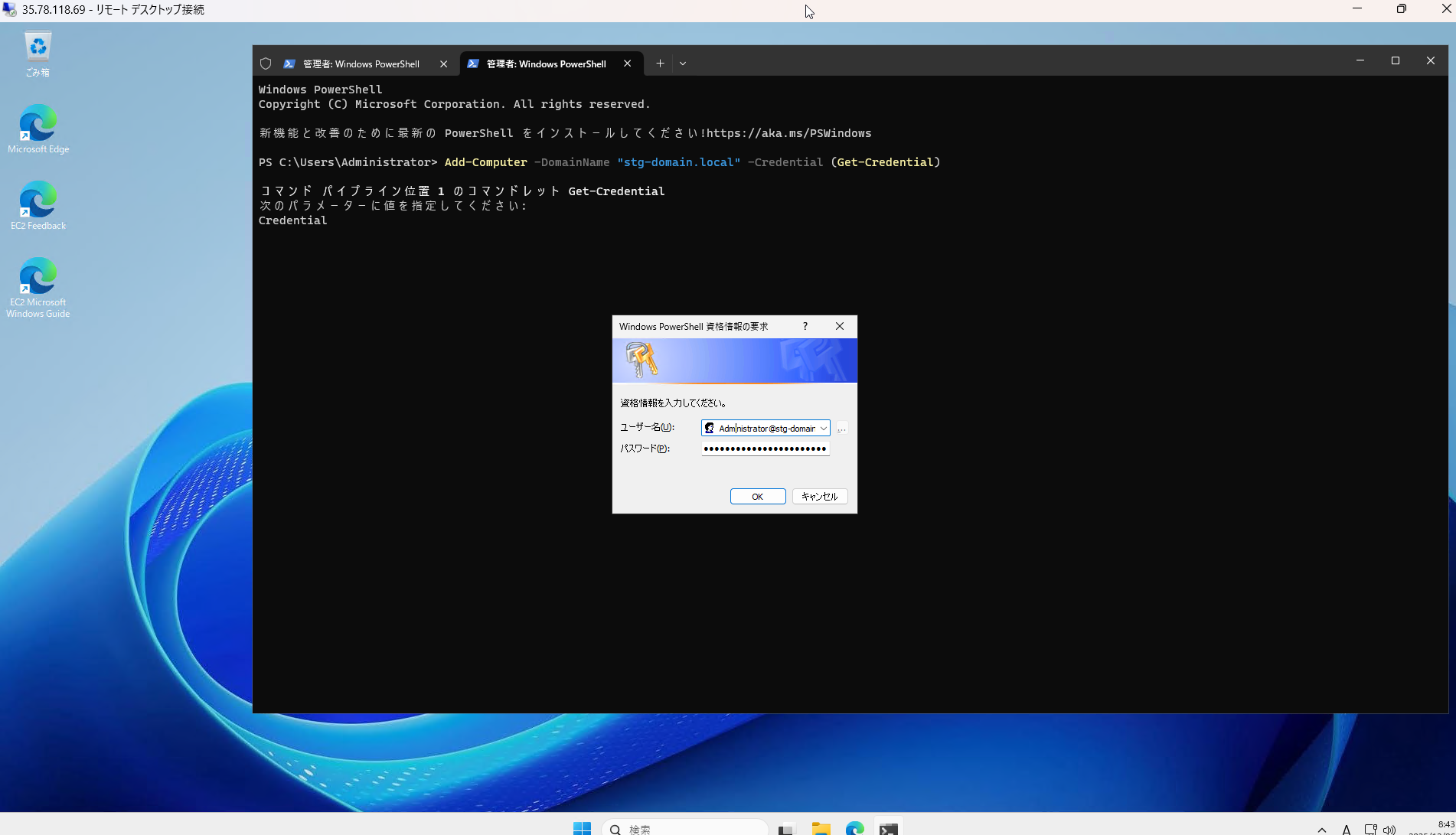Viewport: 1456px width, 835px height.
Task: Click the shield icon on the first terminal tab
Action: (266, 64)
